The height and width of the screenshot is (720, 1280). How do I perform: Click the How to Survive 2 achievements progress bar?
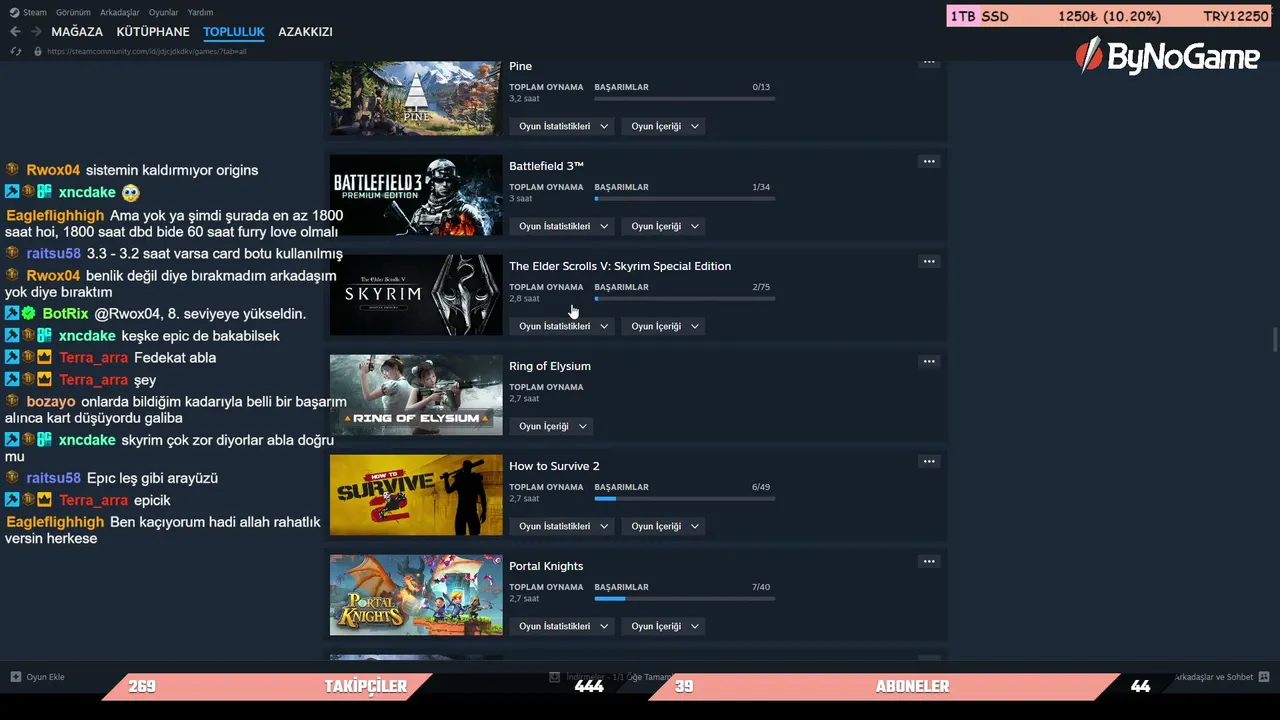(684, 498)
